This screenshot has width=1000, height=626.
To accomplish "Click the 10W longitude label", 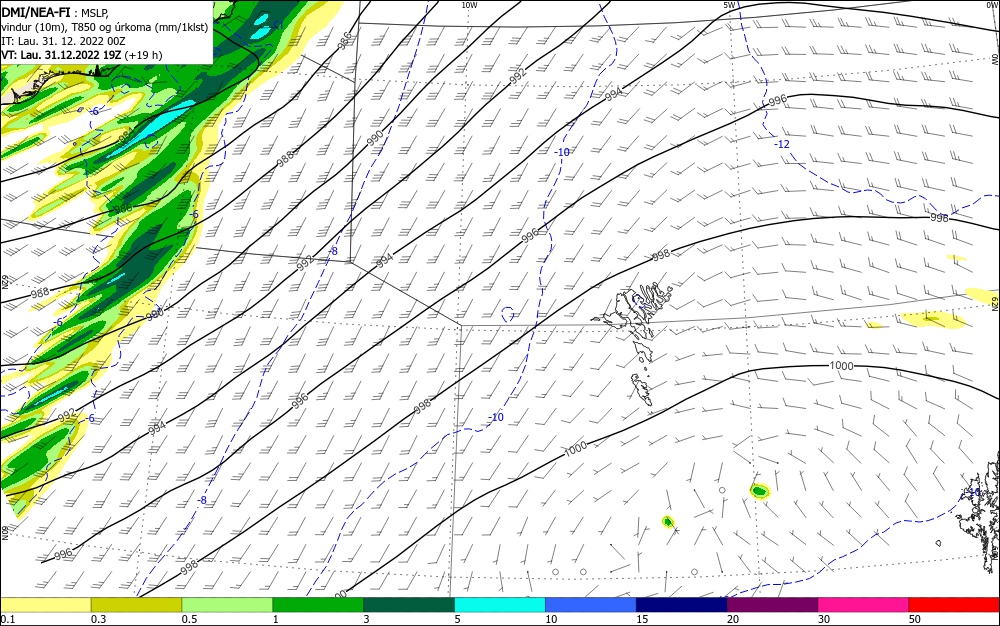I will point(469,5).
